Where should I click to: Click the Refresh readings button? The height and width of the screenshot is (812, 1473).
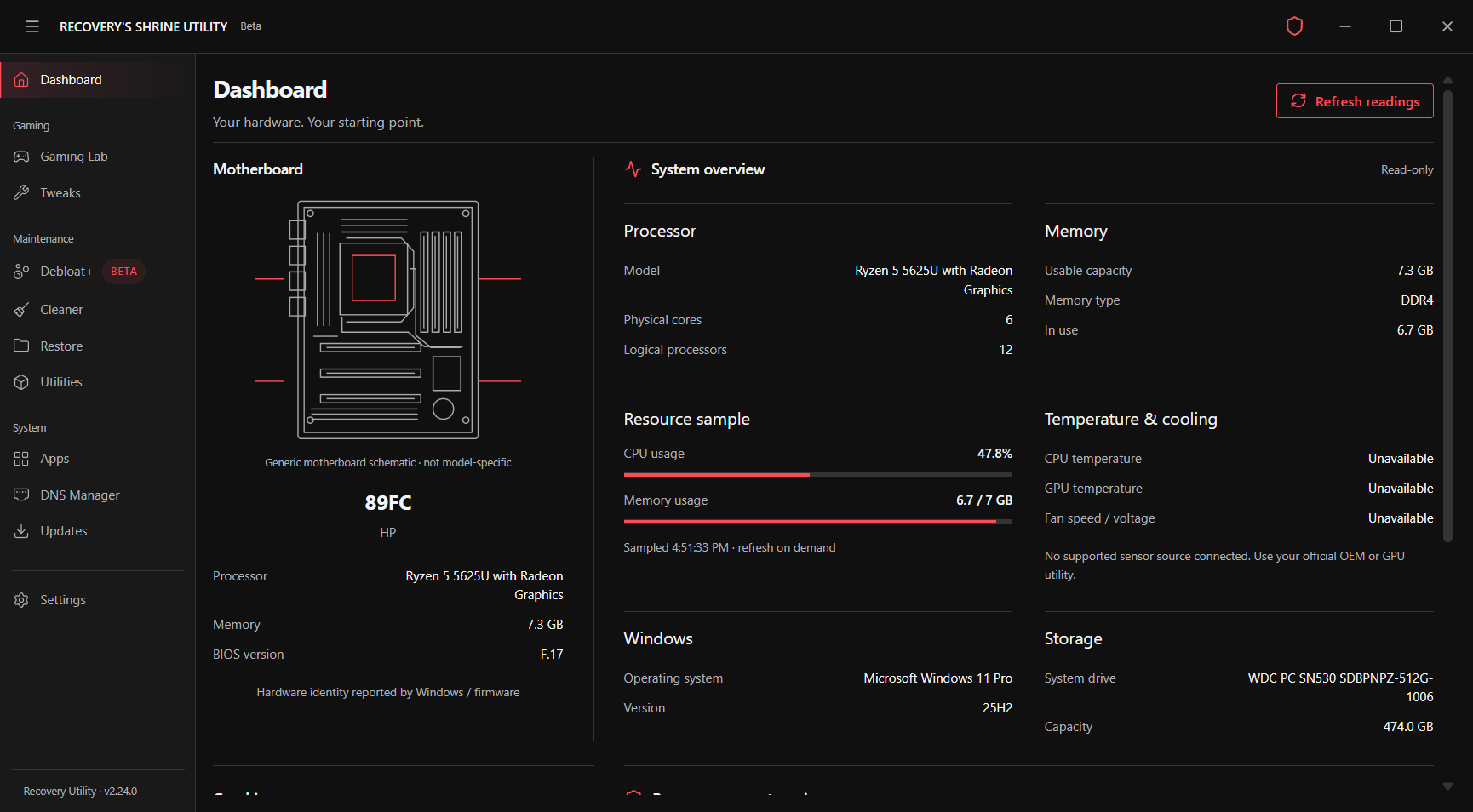tap(1355, 101)
